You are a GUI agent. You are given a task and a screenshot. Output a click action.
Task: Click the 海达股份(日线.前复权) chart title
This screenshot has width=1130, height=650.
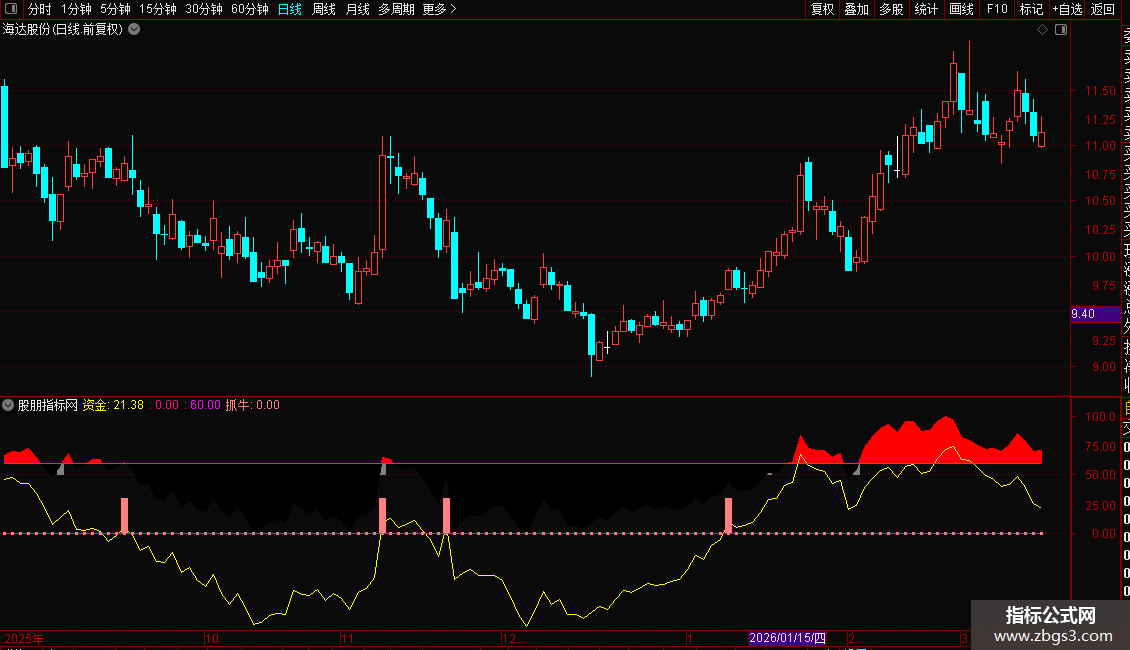point(63,30)
